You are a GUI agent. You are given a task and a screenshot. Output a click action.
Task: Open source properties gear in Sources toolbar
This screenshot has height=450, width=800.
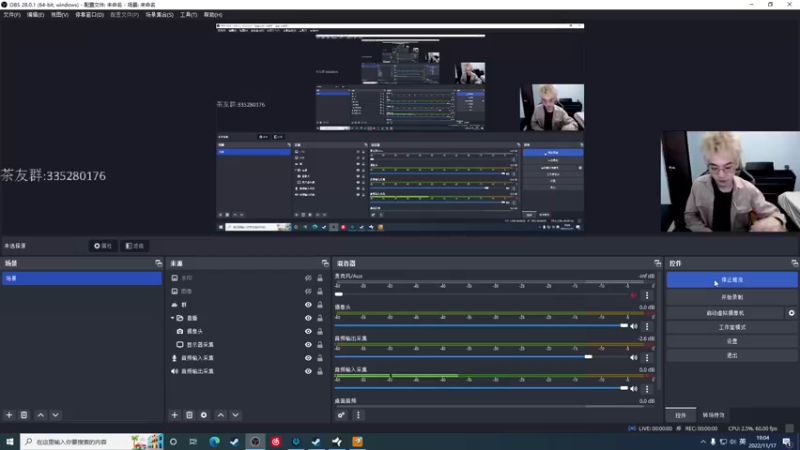[204, 415]
